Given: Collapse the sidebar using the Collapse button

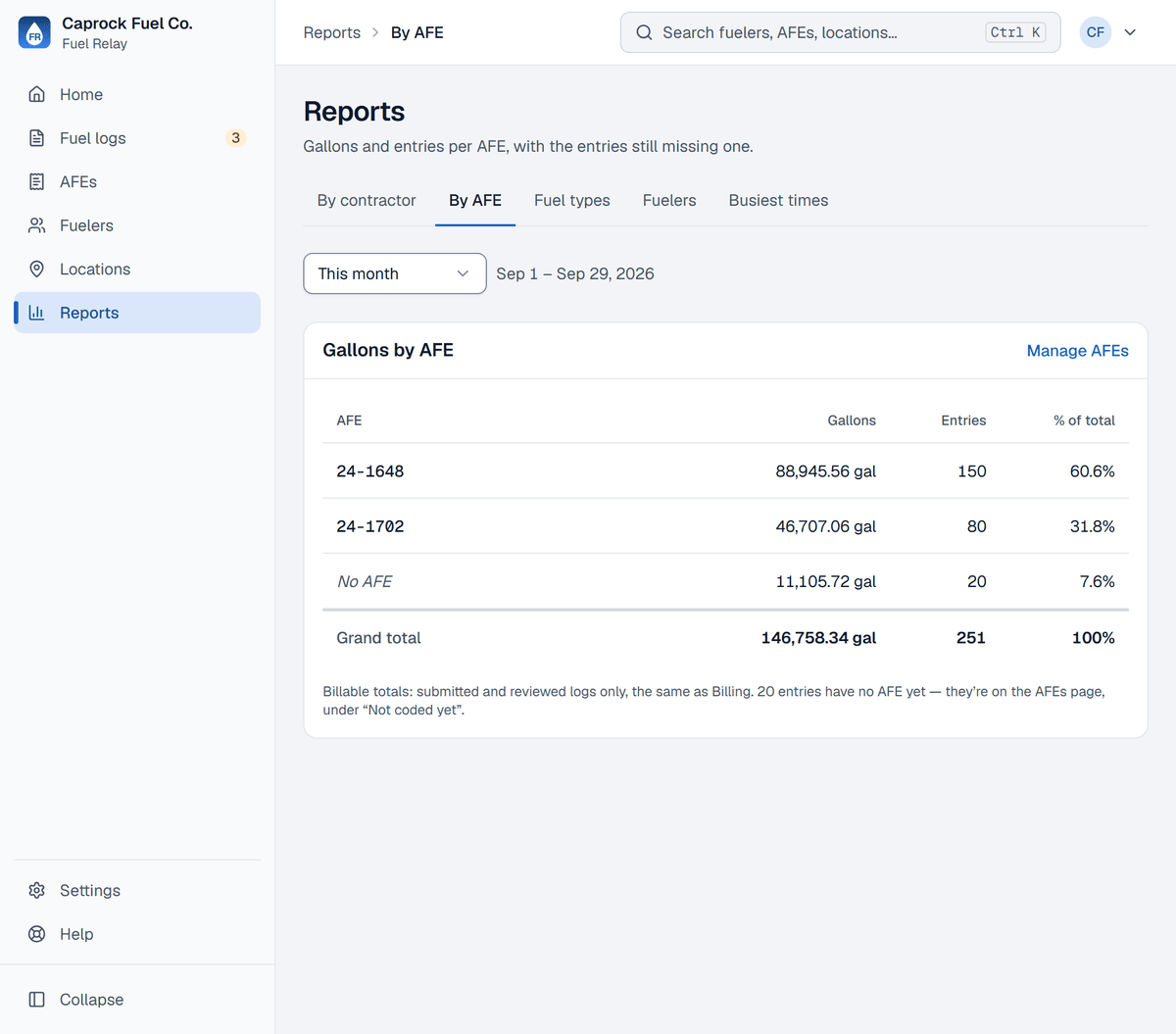Looking at the screenshot, I should (137, 1000).
